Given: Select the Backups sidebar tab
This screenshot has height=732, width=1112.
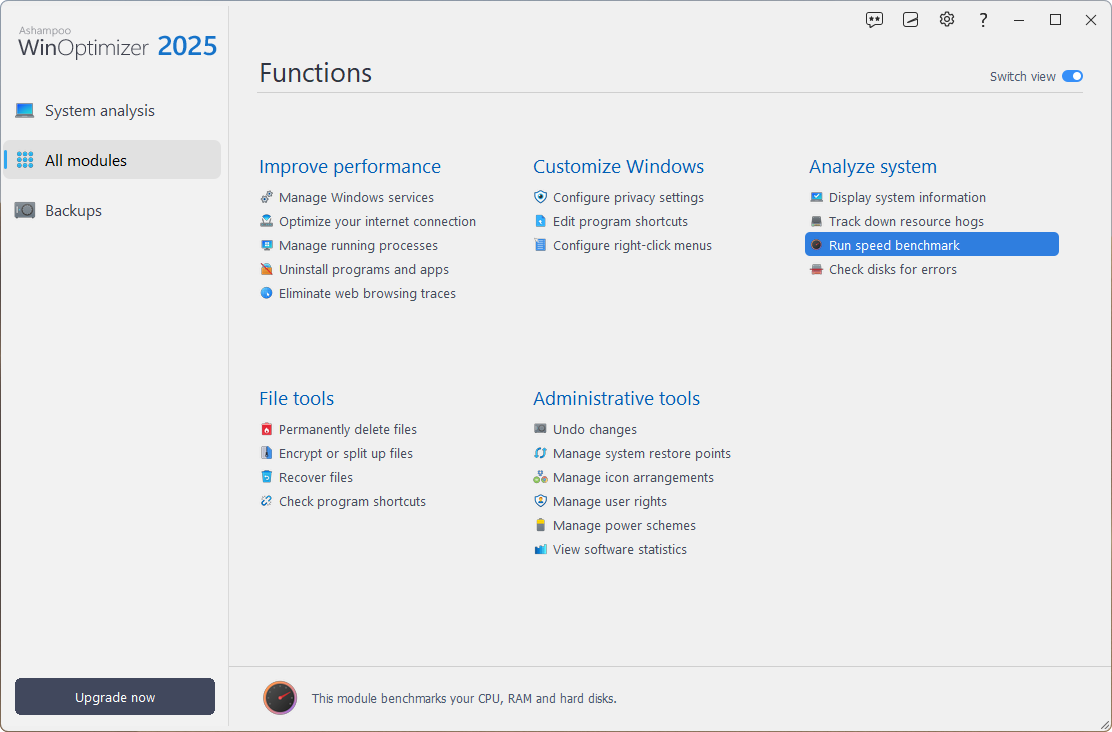Looking at the screenshot, I should [x=73, y=211].
